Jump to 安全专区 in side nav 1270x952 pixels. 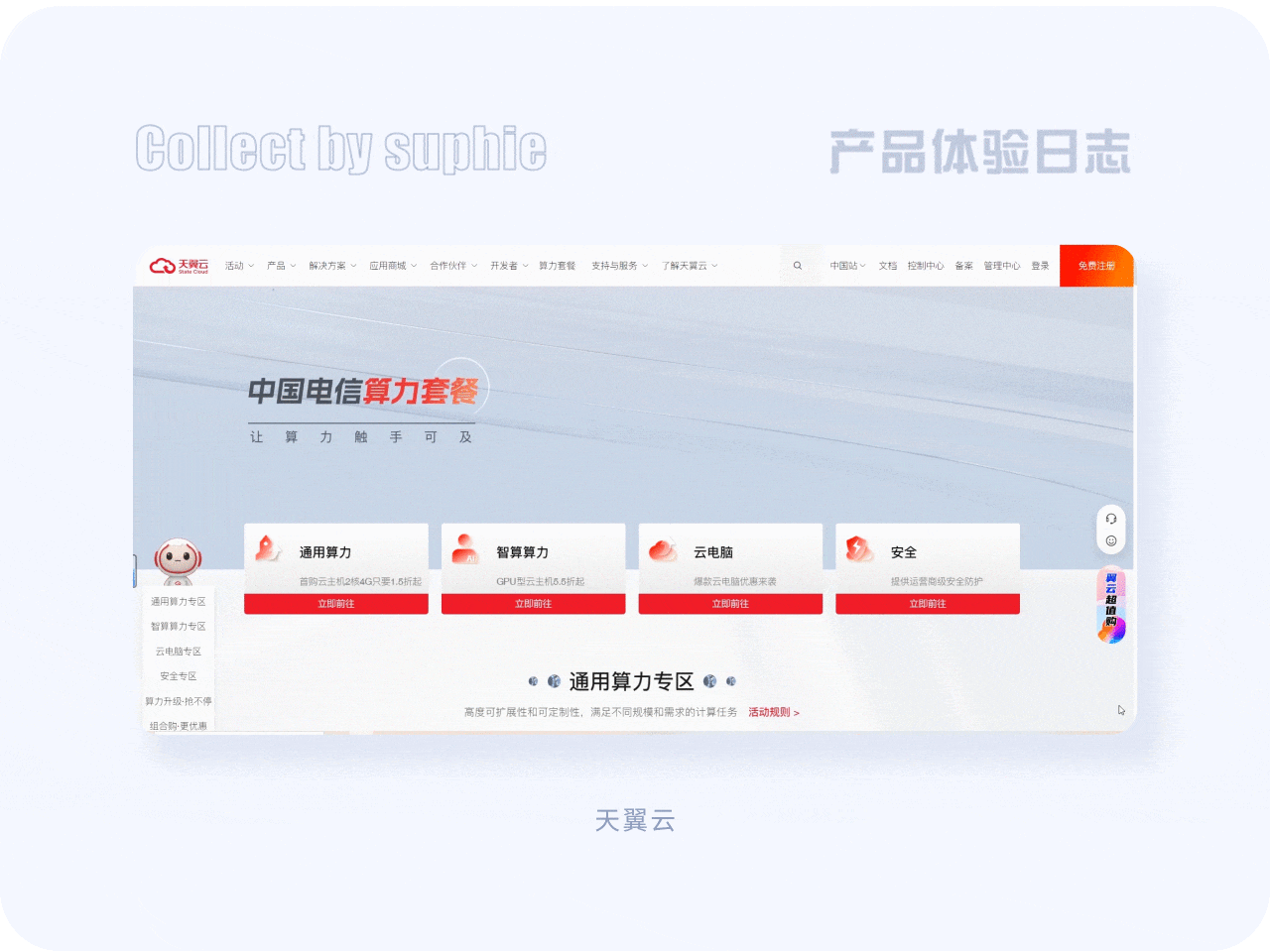179,676
